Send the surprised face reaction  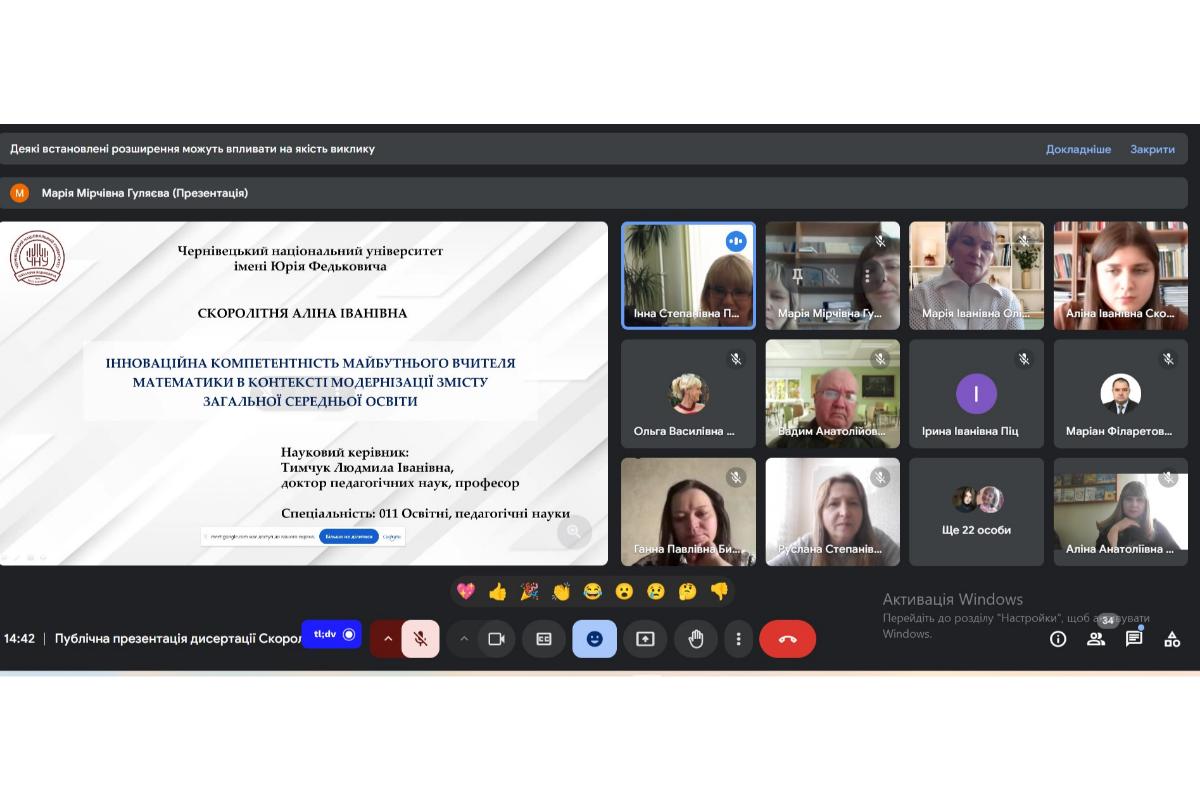[x=624, y=591]
